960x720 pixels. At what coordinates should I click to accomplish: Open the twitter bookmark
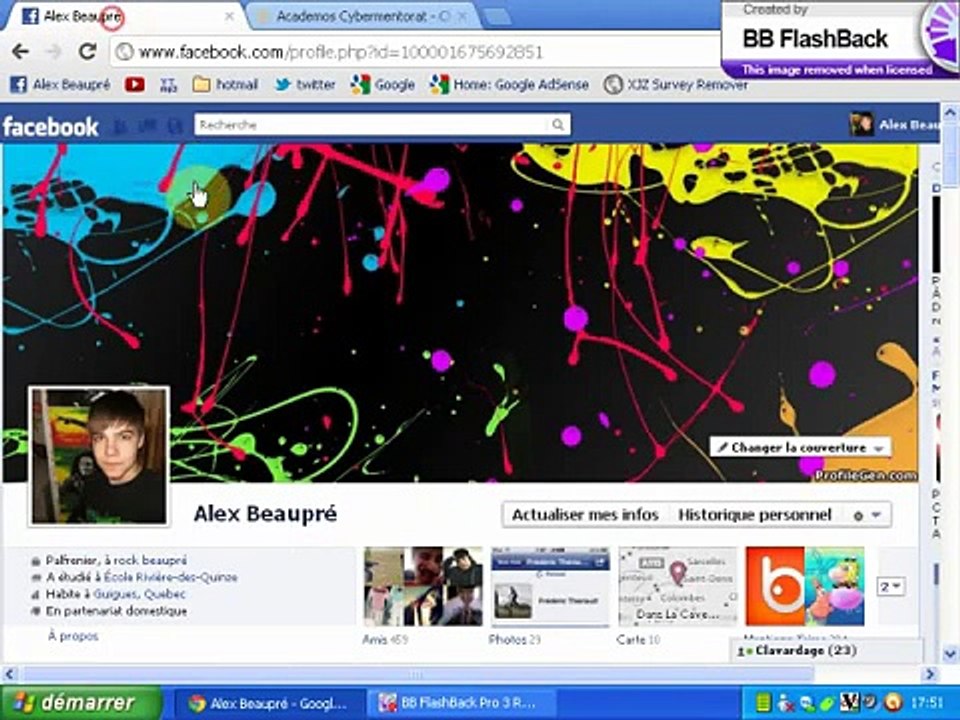coord(305,84)
